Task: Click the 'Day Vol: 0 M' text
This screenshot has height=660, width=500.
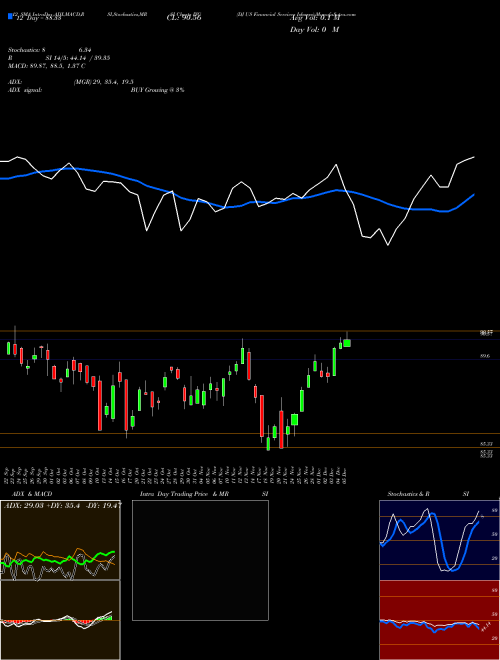Action: click(314, 30)
